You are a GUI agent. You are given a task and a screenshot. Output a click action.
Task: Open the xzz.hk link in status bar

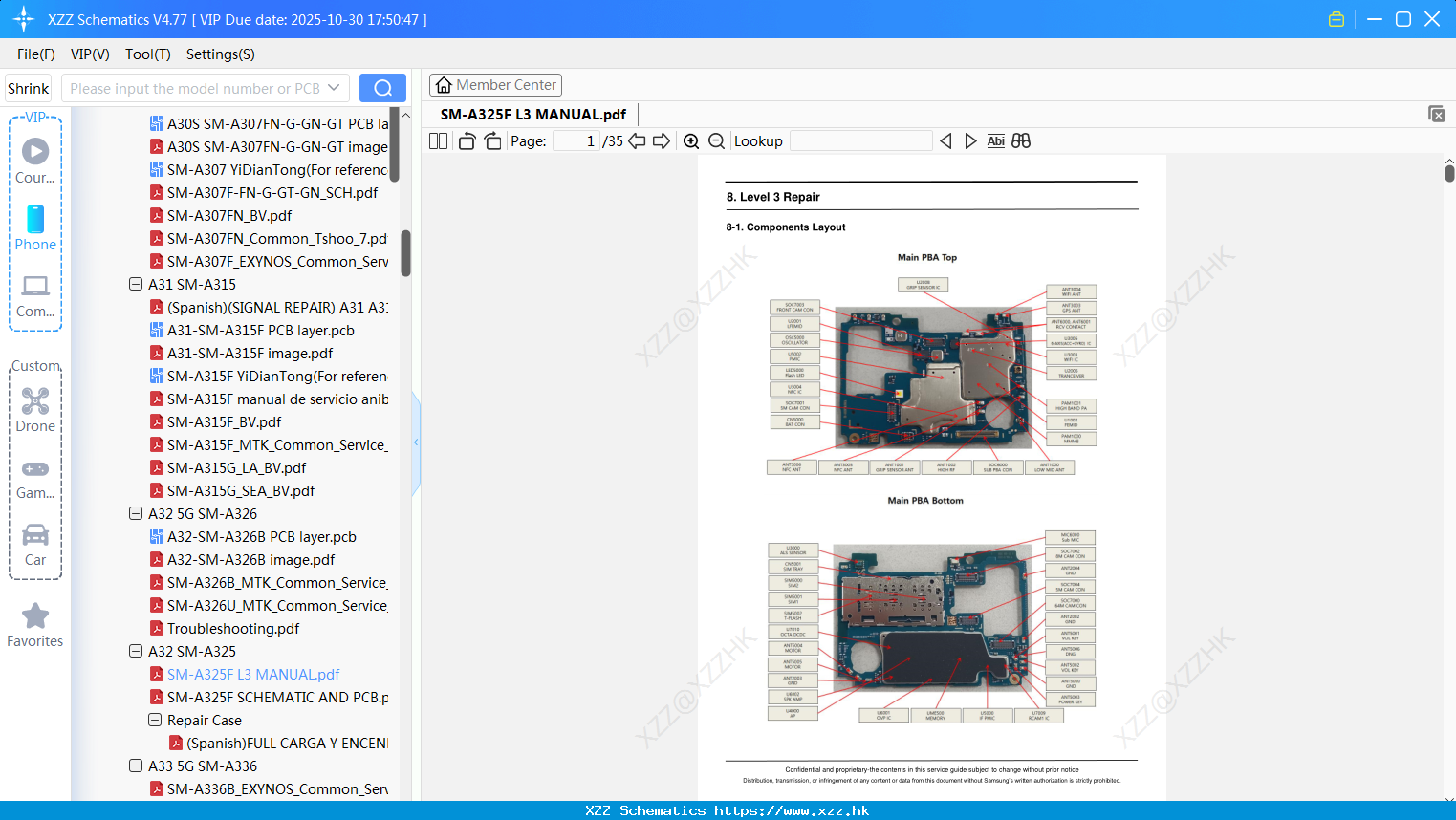coord(792,810)
